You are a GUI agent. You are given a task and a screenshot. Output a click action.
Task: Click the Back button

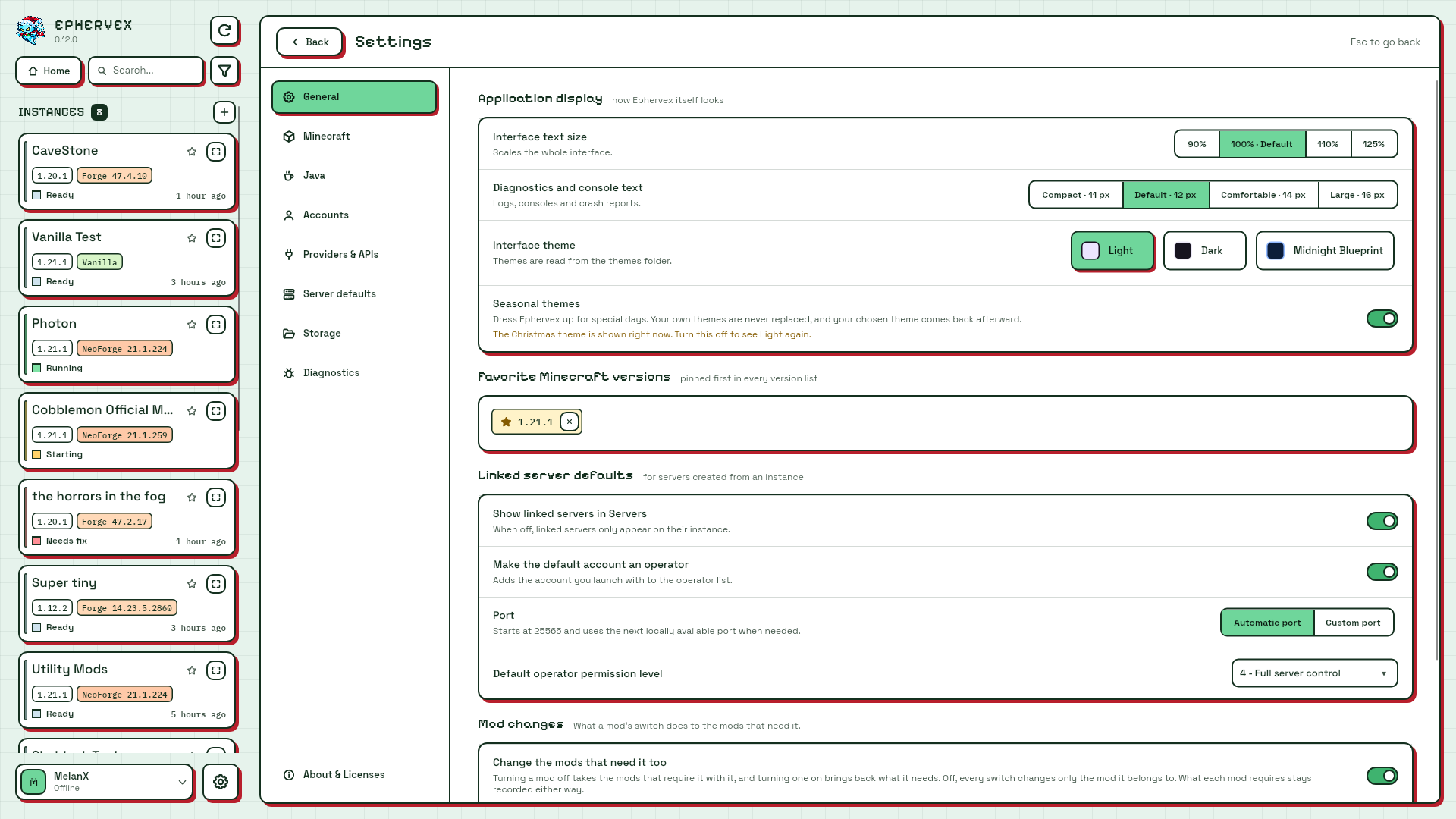tap(309, 42)
